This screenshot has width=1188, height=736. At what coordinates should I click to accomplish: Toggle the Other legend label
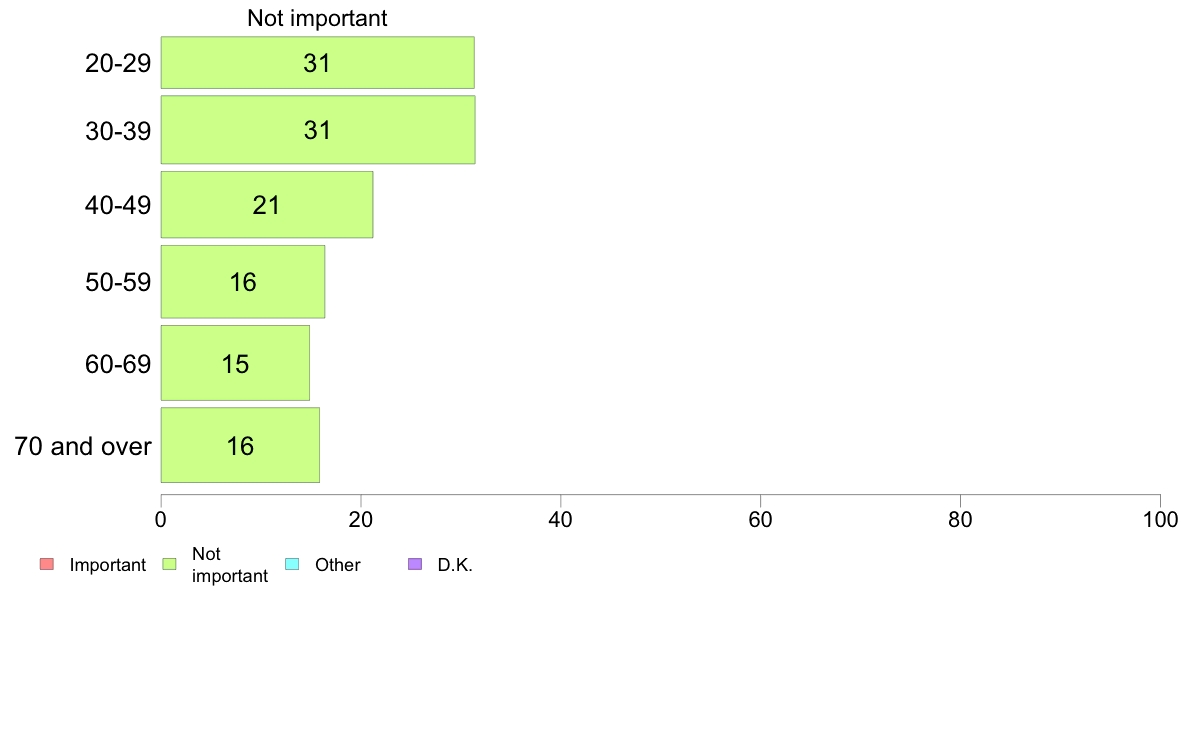click(338, 565)
